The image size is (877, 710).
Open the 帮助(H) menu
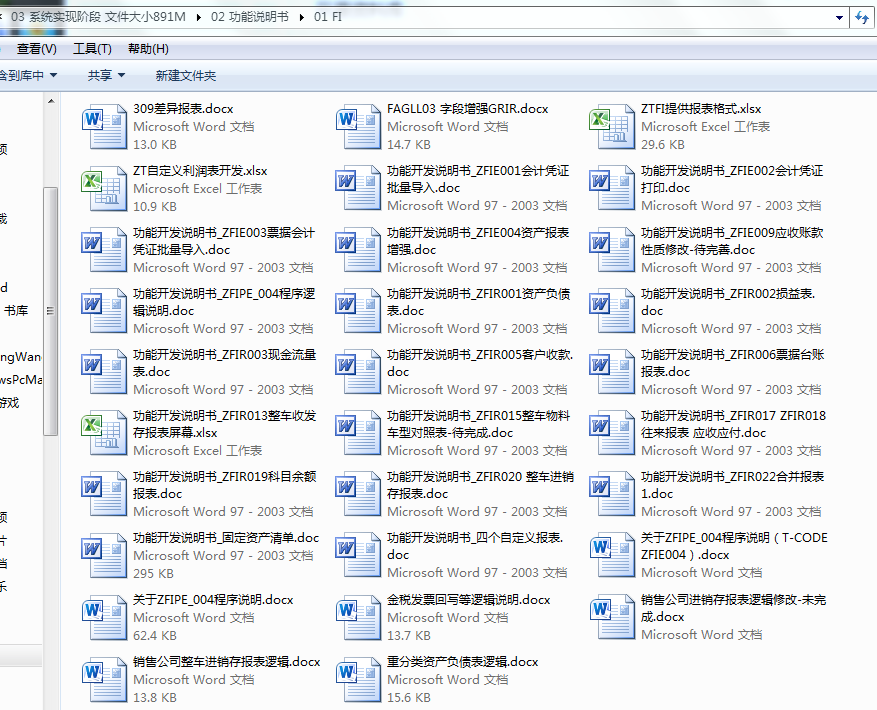[148, 49]
